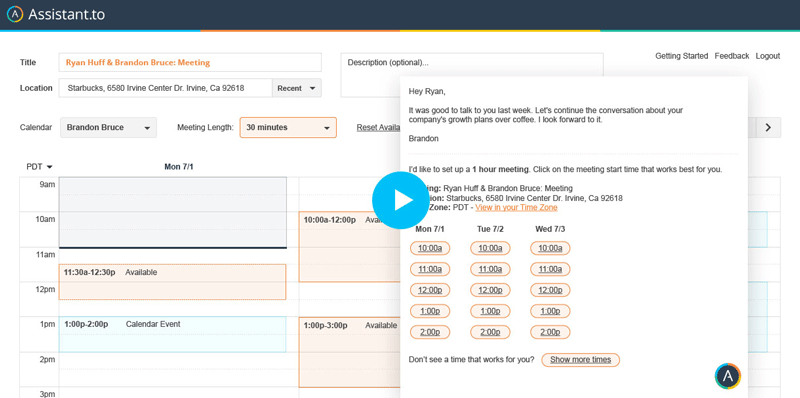Click the Reset Availability link
Image resolution: width=800 pixels, height=398 pixels.
pos(378,128)
